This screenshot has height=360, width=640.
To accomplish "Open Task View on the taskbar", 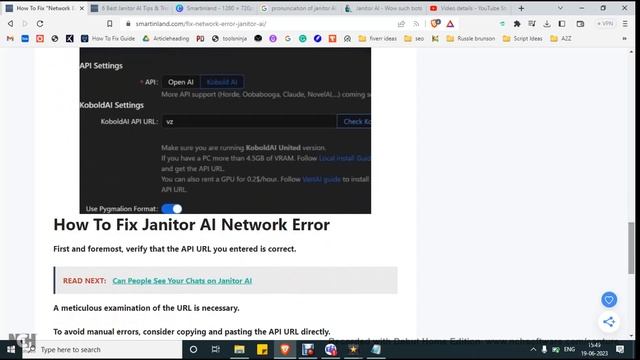I will pyautogui.click(x=216, y=350).
